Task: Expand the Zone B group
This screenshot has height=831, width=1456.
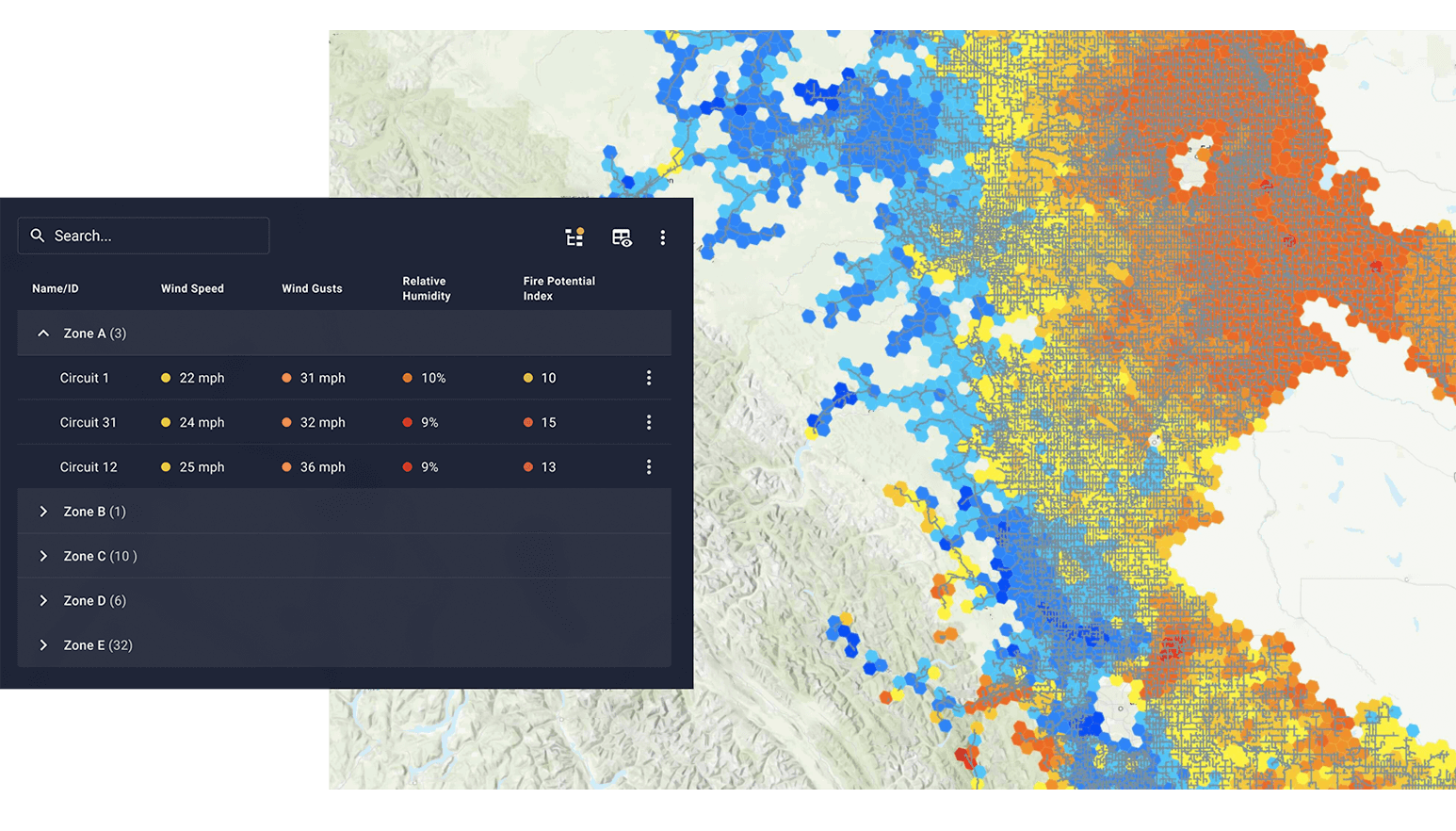Action: click(x=43, y=512)
